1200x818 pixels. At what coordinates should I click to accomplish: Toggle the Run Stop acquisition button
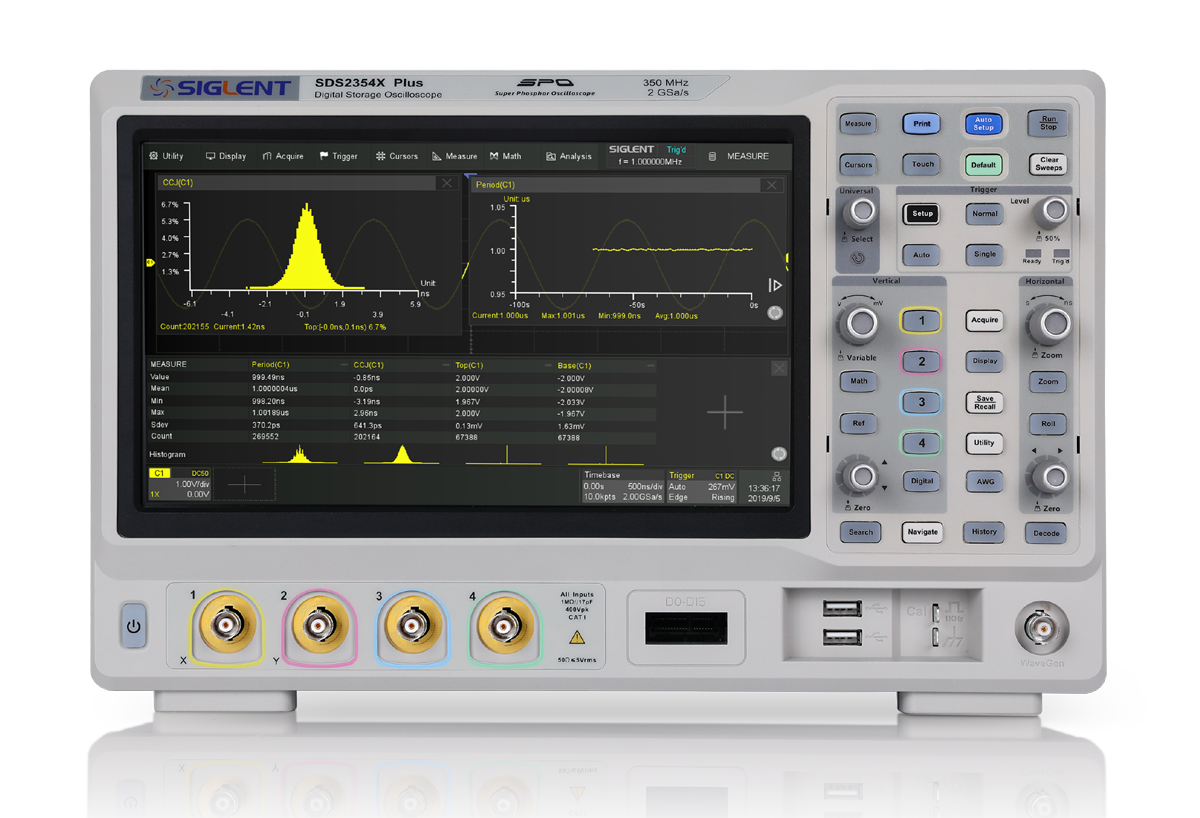point(1047,123)
